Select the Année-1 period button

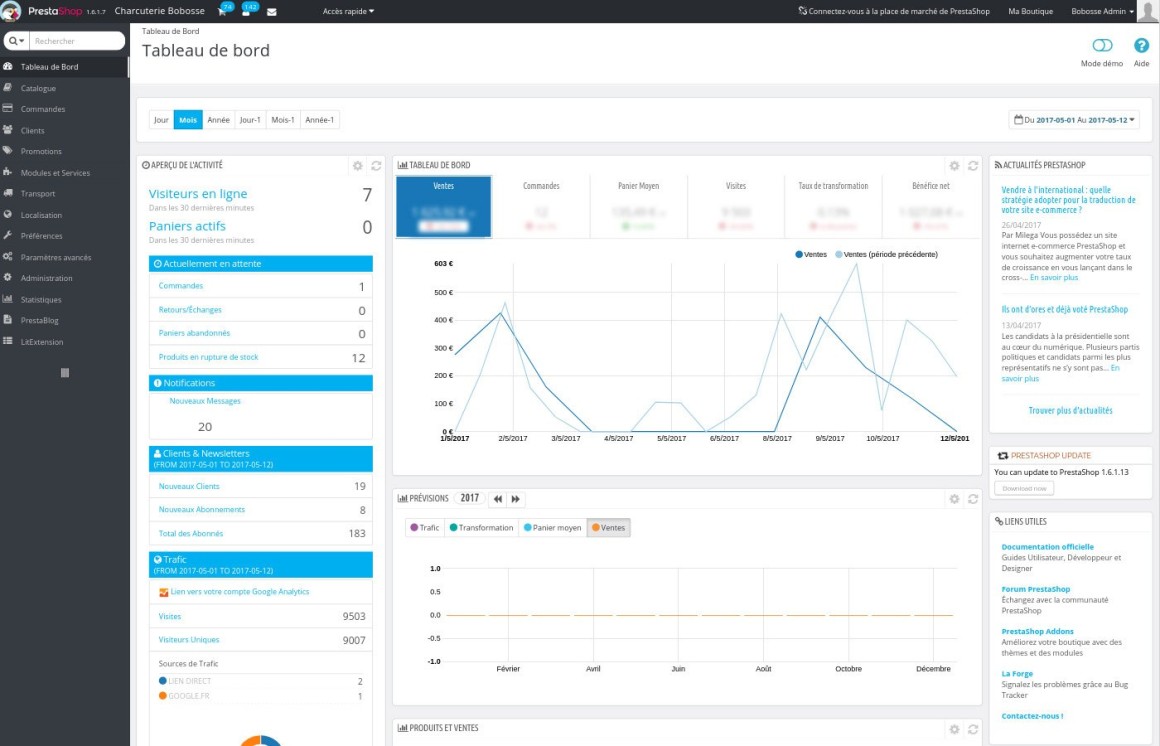[320, 120]
